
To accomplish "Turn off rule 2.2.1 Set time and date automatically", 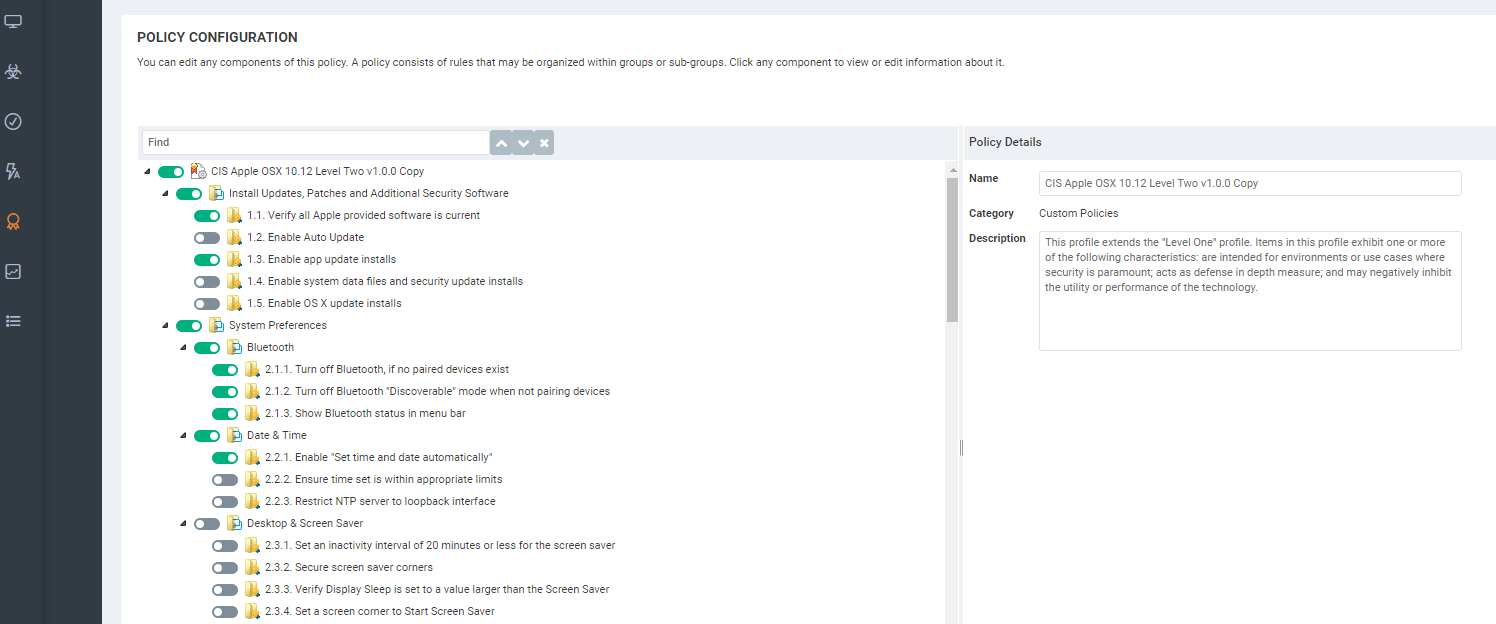I will click(225, 458).
